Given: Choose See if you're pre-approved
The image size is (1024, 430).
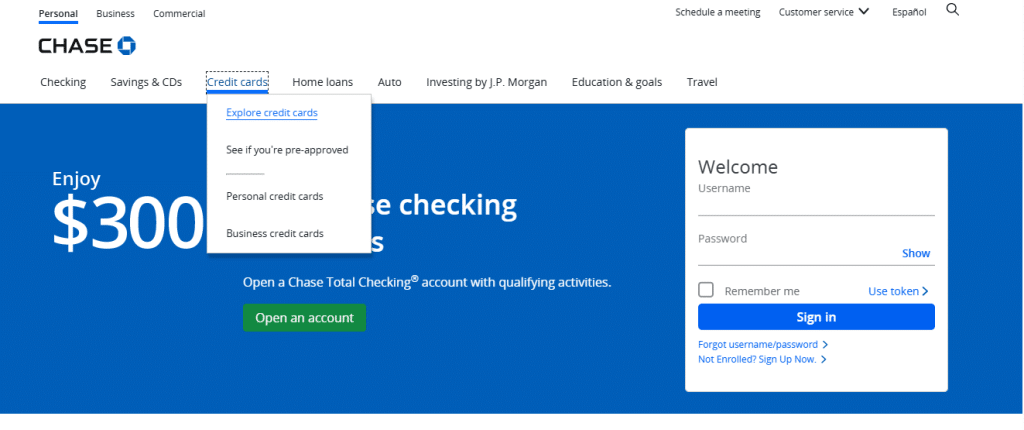Looking at the screenshot, I should point(287,150).
